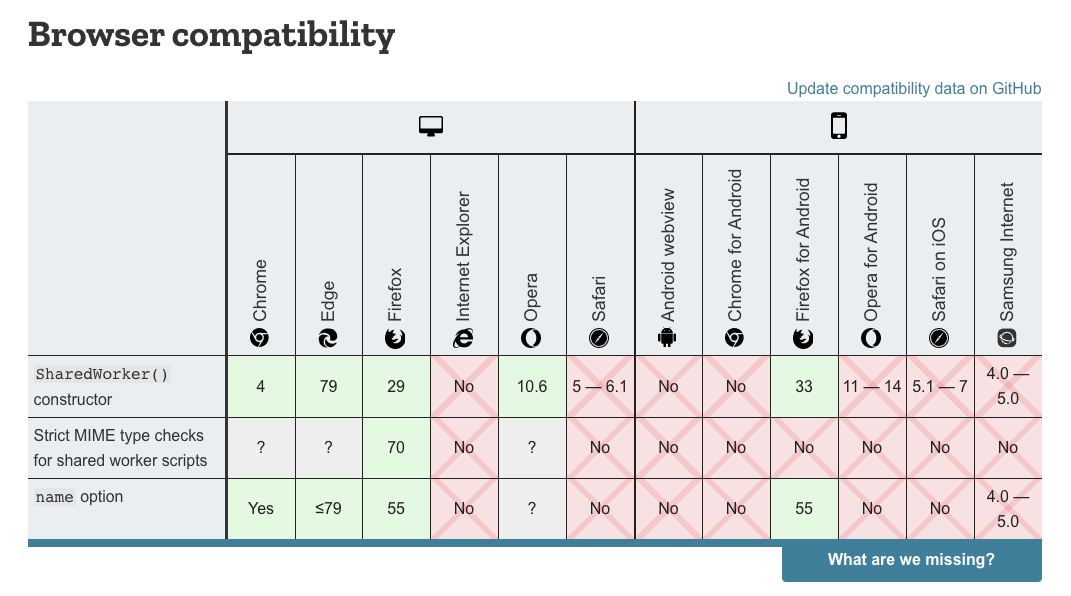1071x596 pixels.
Task: Click the Edge browser logo icon
Action: tap(328, 338)
